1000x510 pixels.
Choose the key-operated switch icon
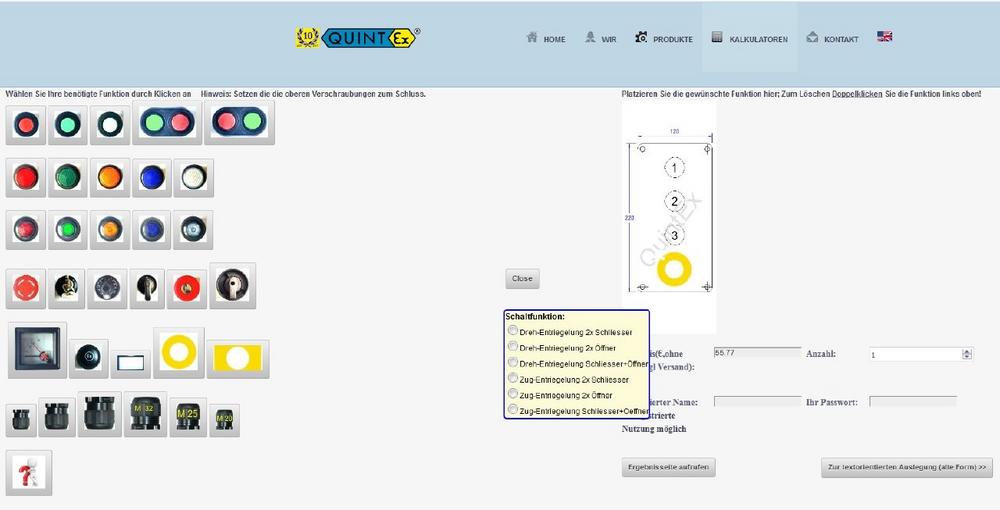click(x=66, y=289)
